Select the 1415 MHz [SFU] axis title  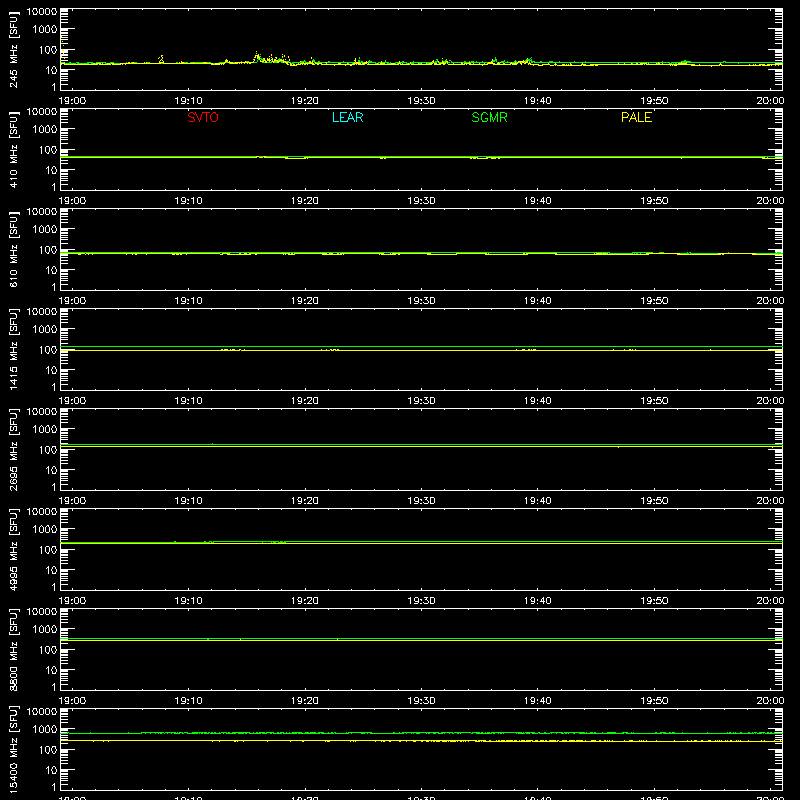tap(13, 349)
